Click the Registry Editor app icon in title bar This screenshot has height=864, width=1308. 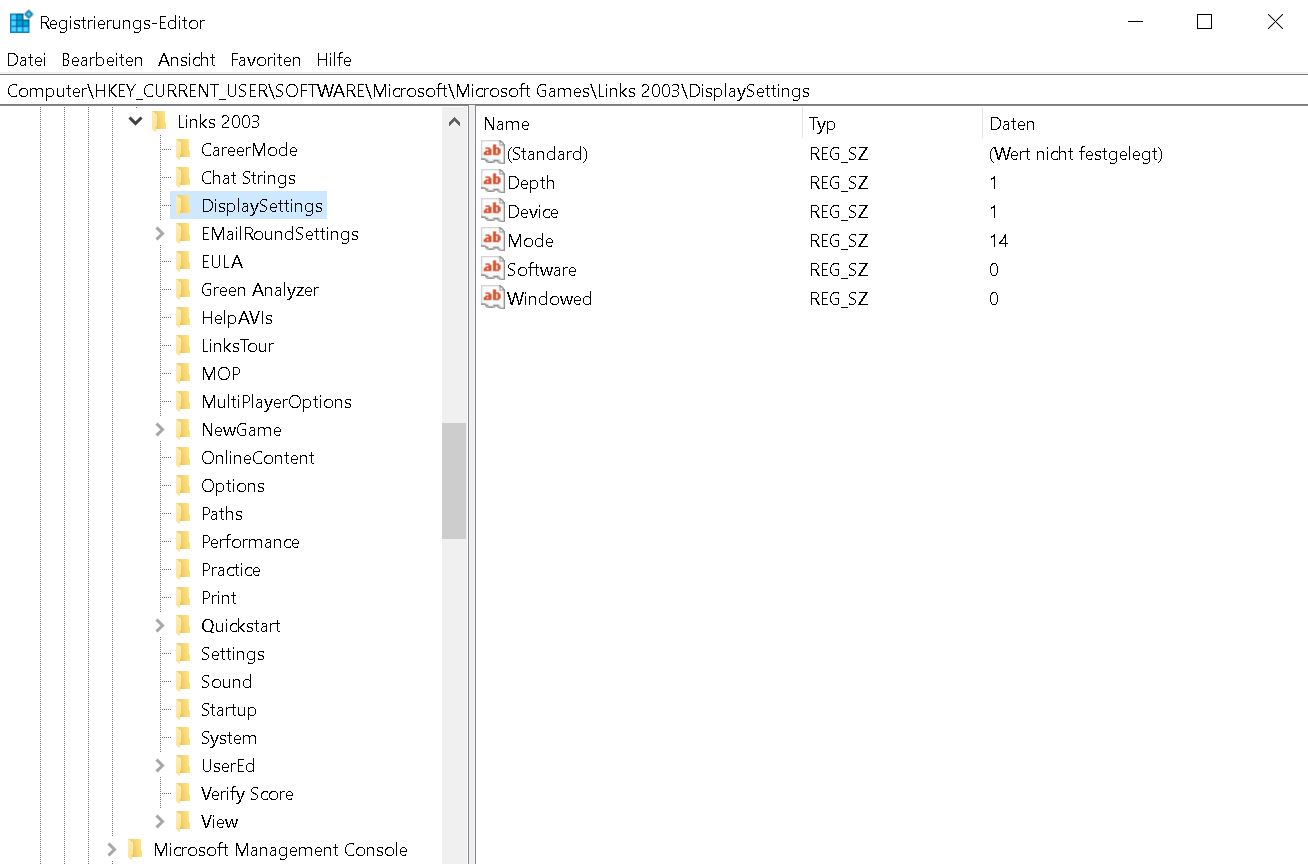(20, 22)
